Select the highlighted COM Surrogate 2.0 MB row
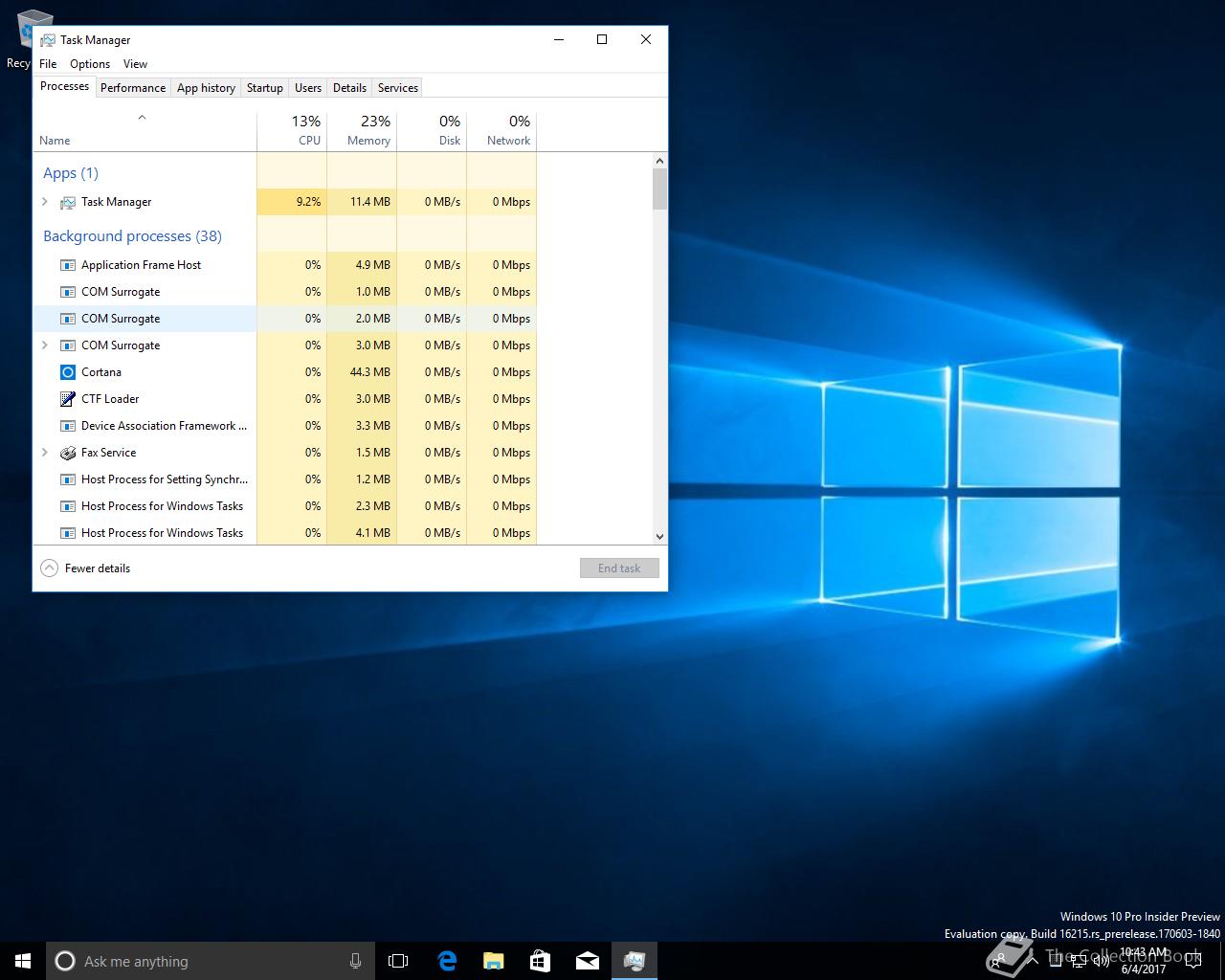Image resolution: width=1225 pixels, height=980 pixels. point(285,319)
